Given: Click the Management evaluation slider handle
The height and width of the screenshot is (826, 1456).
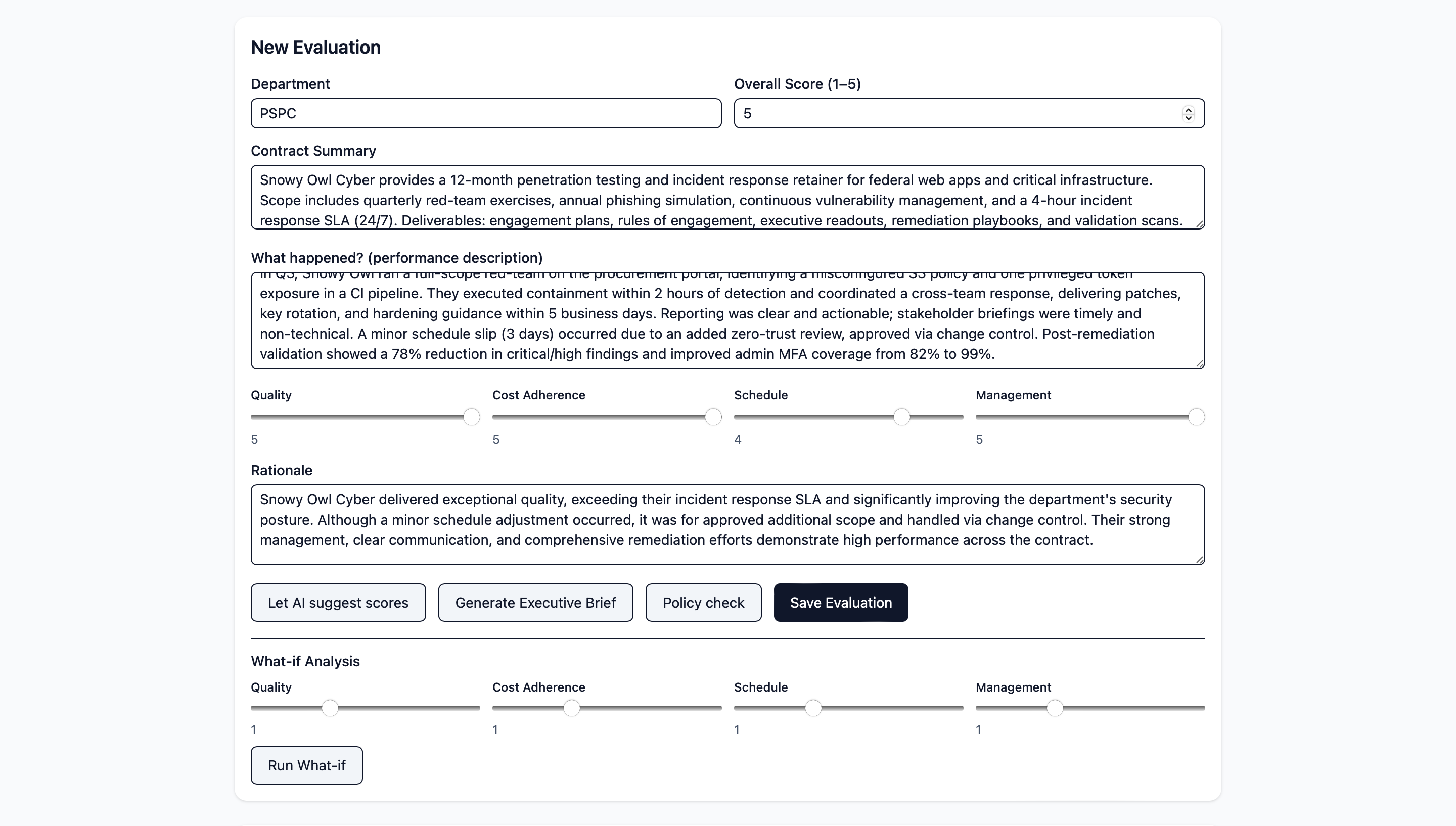Looking at the screenshot, I should click(x=1196, y=417).
